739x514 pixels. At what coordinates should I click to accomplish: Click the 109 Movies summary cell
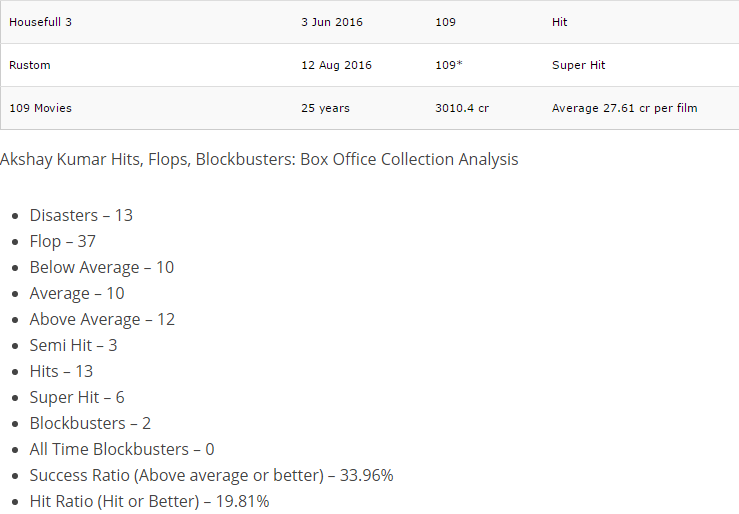click(x=40, y=108)
